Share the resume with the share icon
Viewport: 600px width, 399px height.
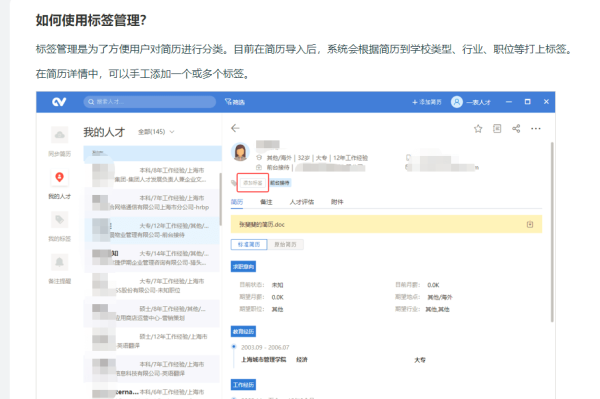click(x=516, y=129)
